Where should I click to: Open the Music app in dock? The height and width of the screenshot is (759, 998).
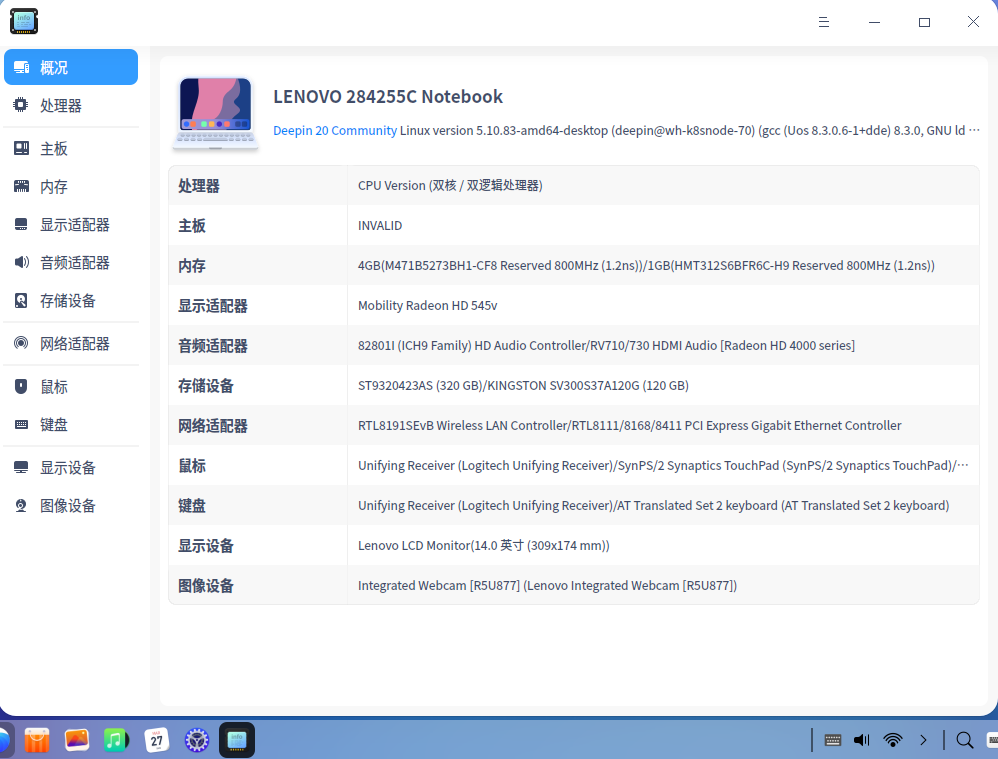(x=116, y=740)
